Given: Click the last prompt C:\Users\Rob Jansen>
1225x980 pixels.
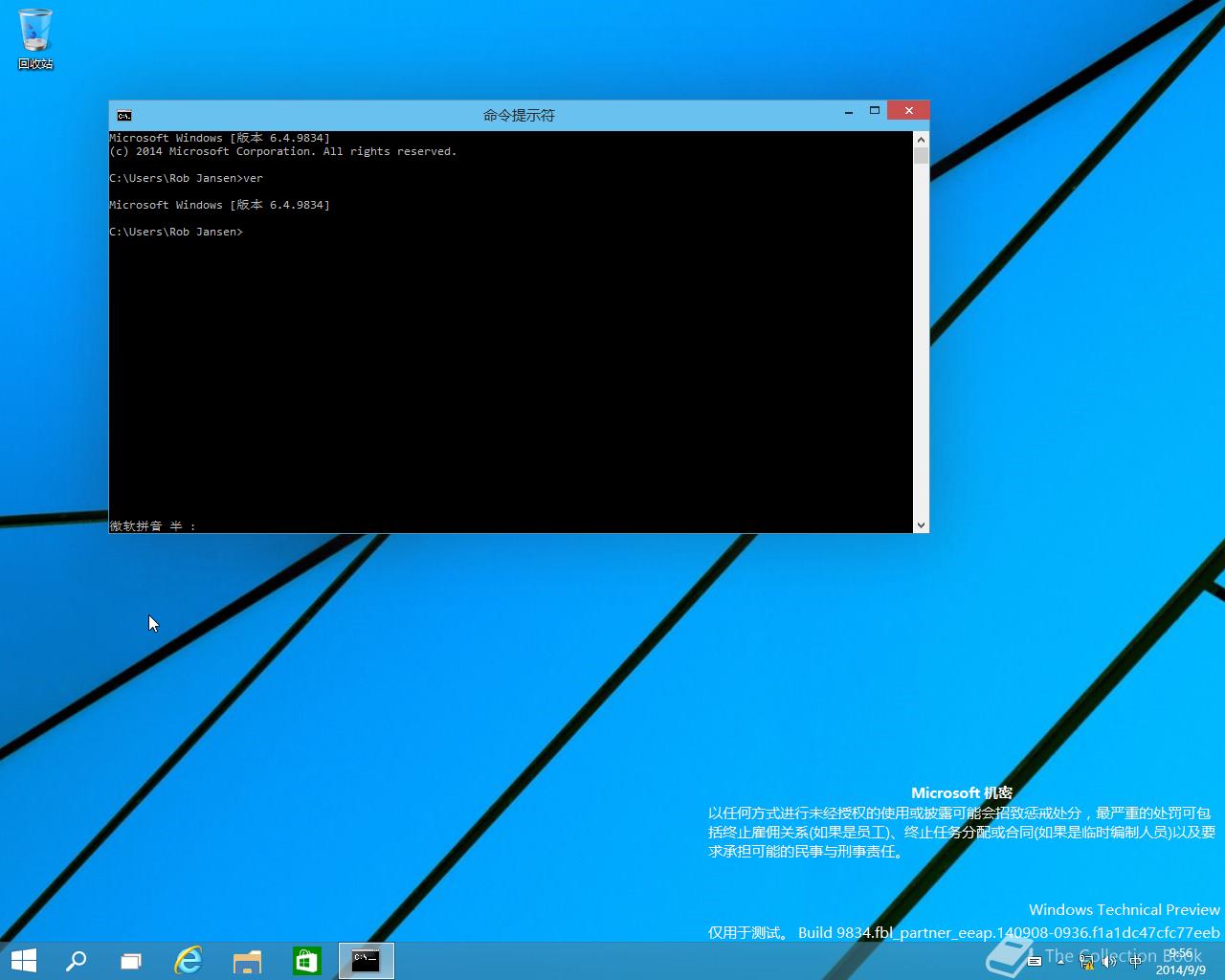Looking at the screenshot, I should [x=176, y=232].
